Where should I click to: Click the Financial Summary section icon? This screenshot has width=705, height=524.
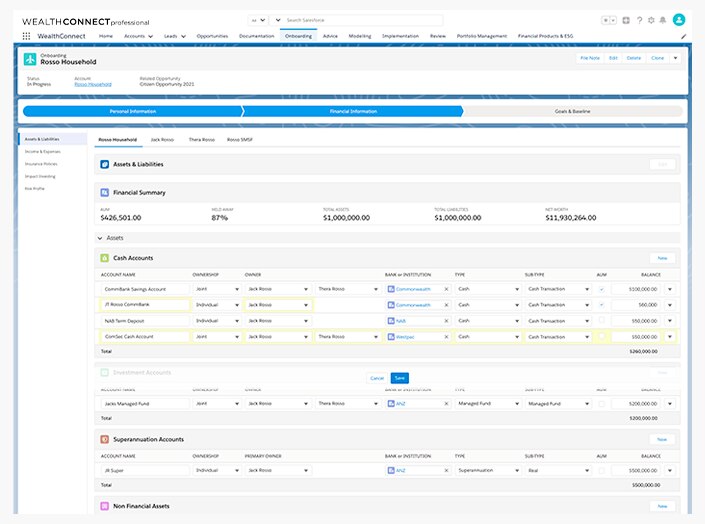(x=104, y=193)
